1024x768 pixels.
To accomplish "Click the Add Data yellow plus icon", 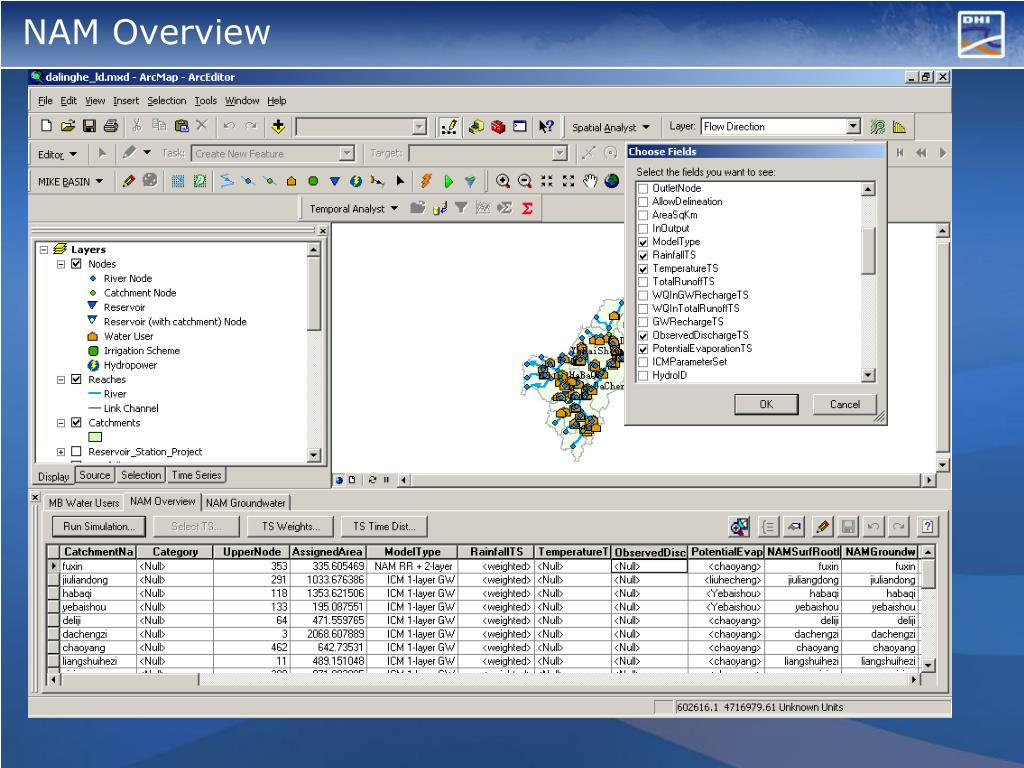I will pos(278,127).
